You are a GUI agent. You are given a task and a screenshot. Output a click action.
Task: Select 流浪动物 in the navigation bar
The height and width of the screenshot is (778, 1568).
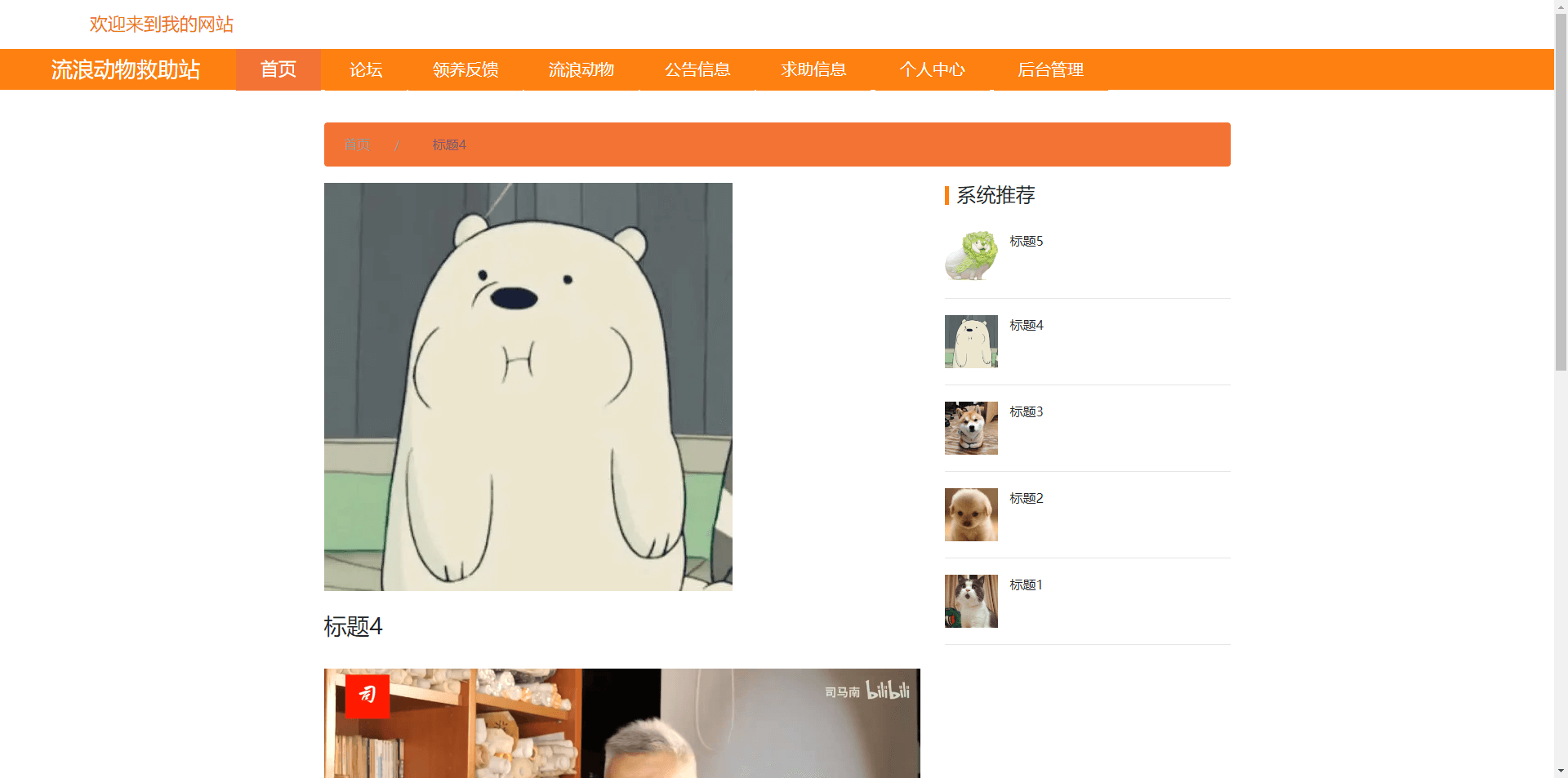[x=581, y=69]
